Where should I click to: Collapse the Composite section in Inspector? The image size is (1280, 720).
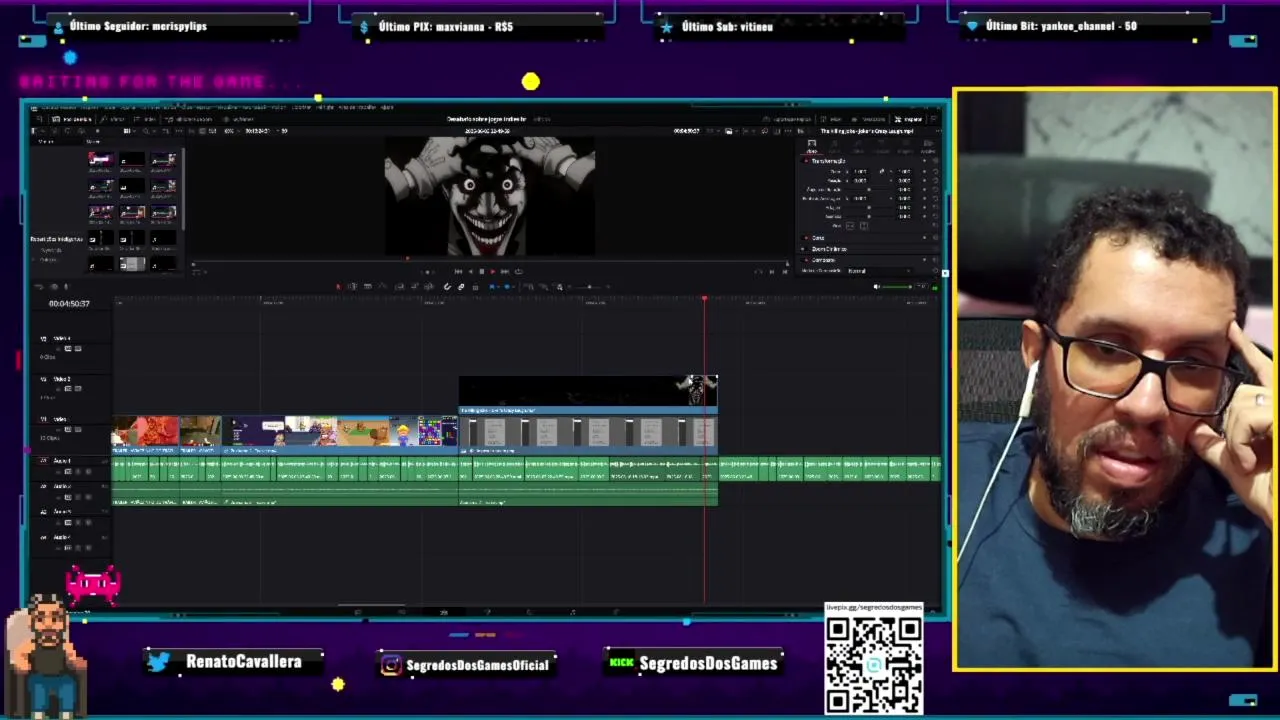coord(822,260)
